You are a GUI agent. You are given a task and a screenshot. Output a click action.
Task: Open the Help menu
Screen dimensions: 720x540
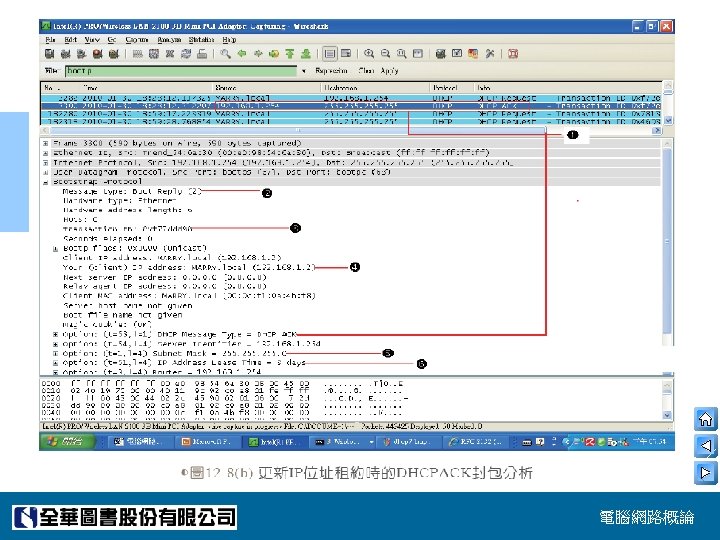click(229, 40)
